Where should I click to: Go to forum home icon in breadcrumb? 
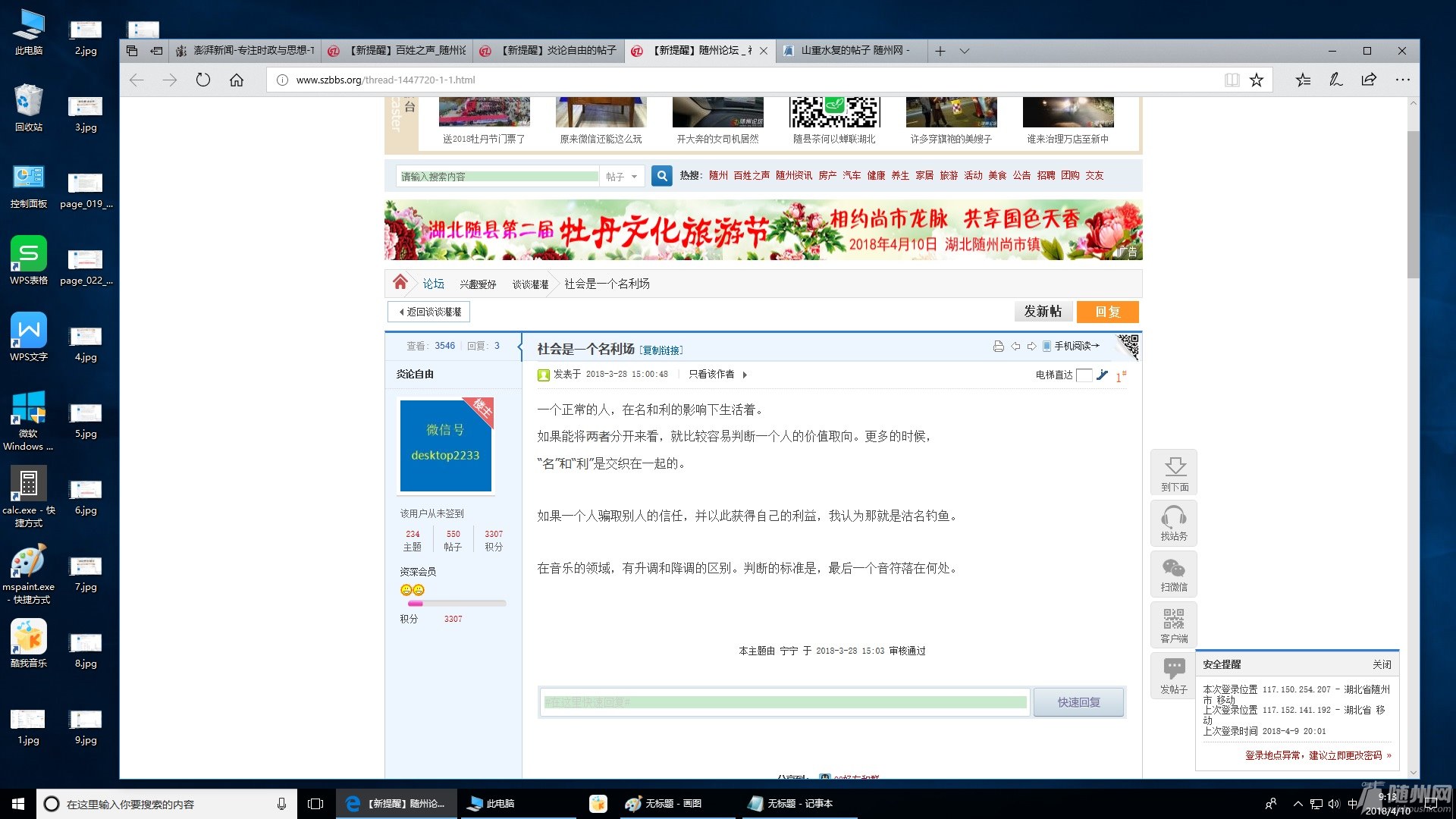pos(400,283)
